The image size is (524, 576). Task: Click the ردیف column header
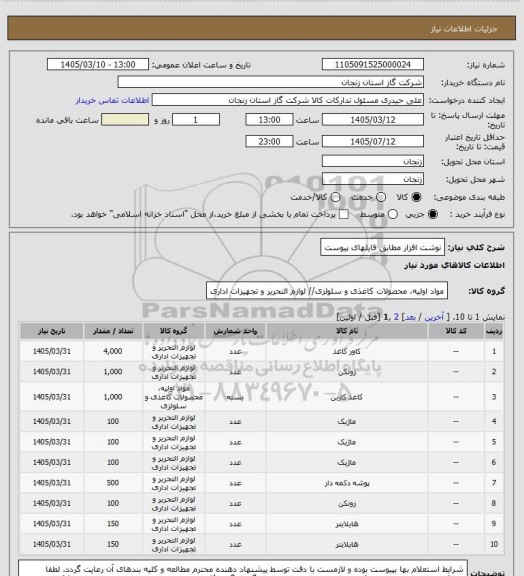click(494, 331)
